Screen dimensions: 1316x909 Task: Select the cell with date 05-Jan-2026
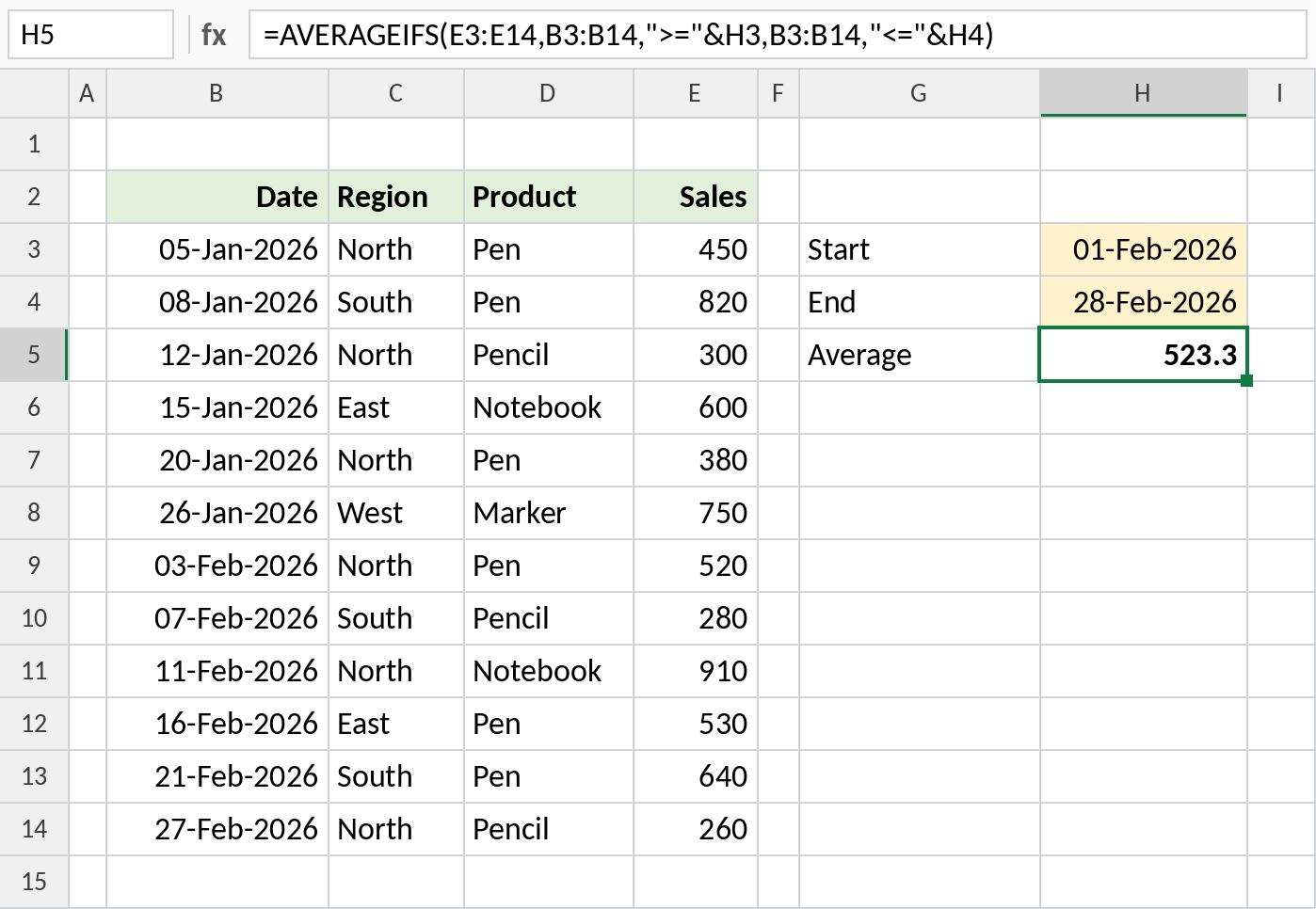pos(217,249)
